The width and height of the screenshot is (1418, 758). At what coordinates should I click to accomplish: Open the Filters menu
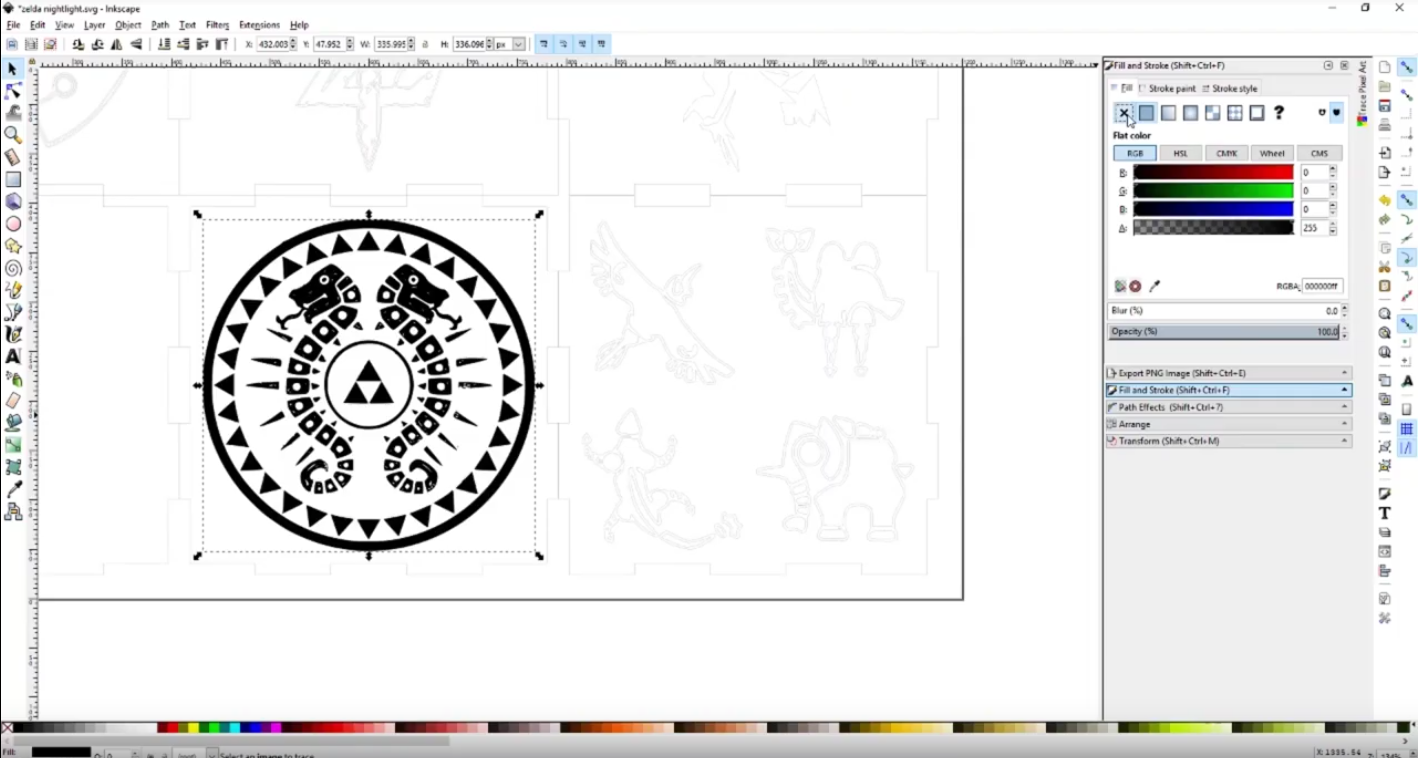coord(217,25)
